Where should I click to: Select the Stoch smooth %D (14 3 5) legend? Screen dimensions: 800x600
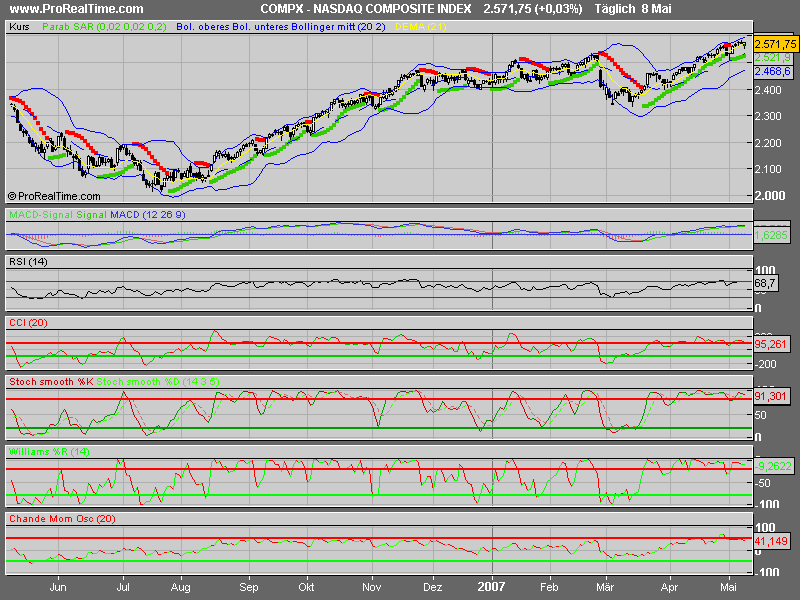(158, 382)
